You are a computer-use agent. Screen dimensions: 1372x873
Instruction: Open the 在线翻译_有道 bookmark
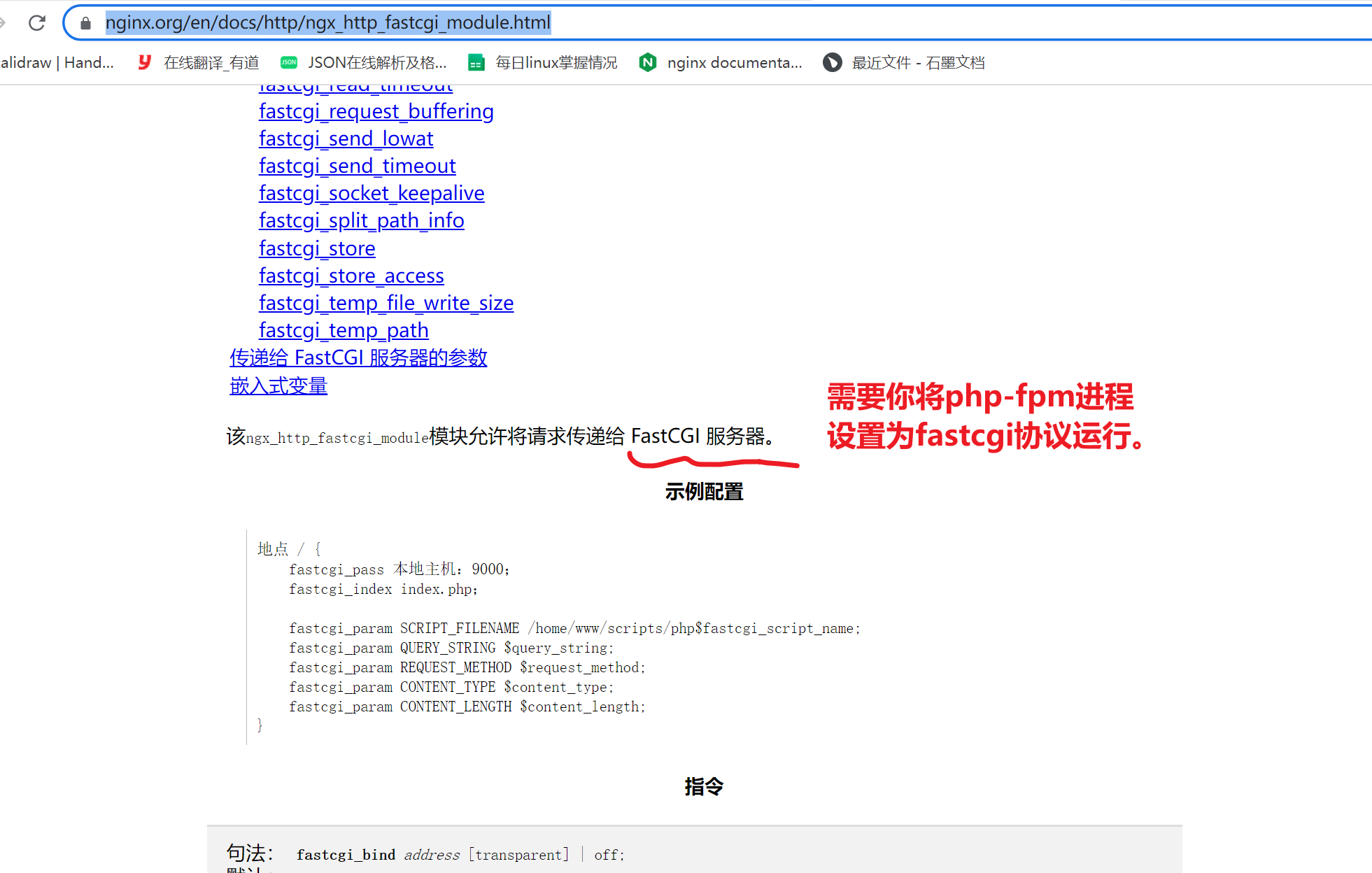(x=198, y=62)
